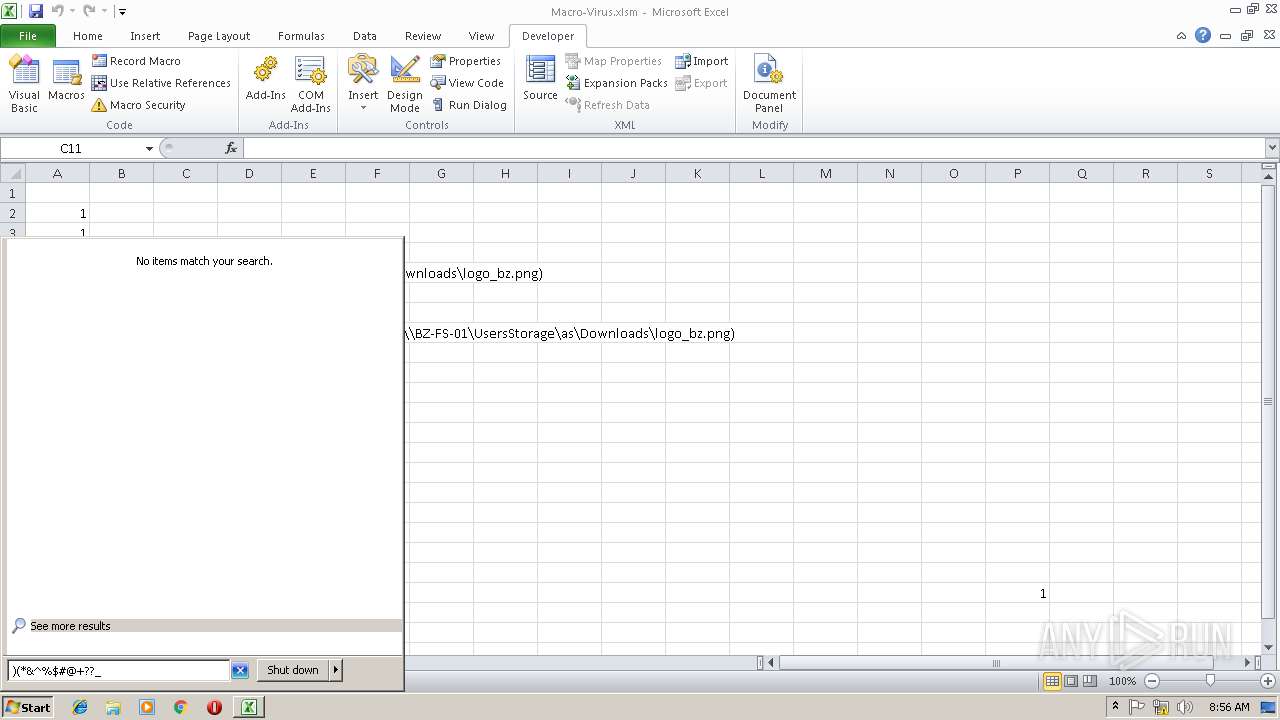Open Shut down options arrow
The image size is (1280, 720).
(x=335, y=670)
